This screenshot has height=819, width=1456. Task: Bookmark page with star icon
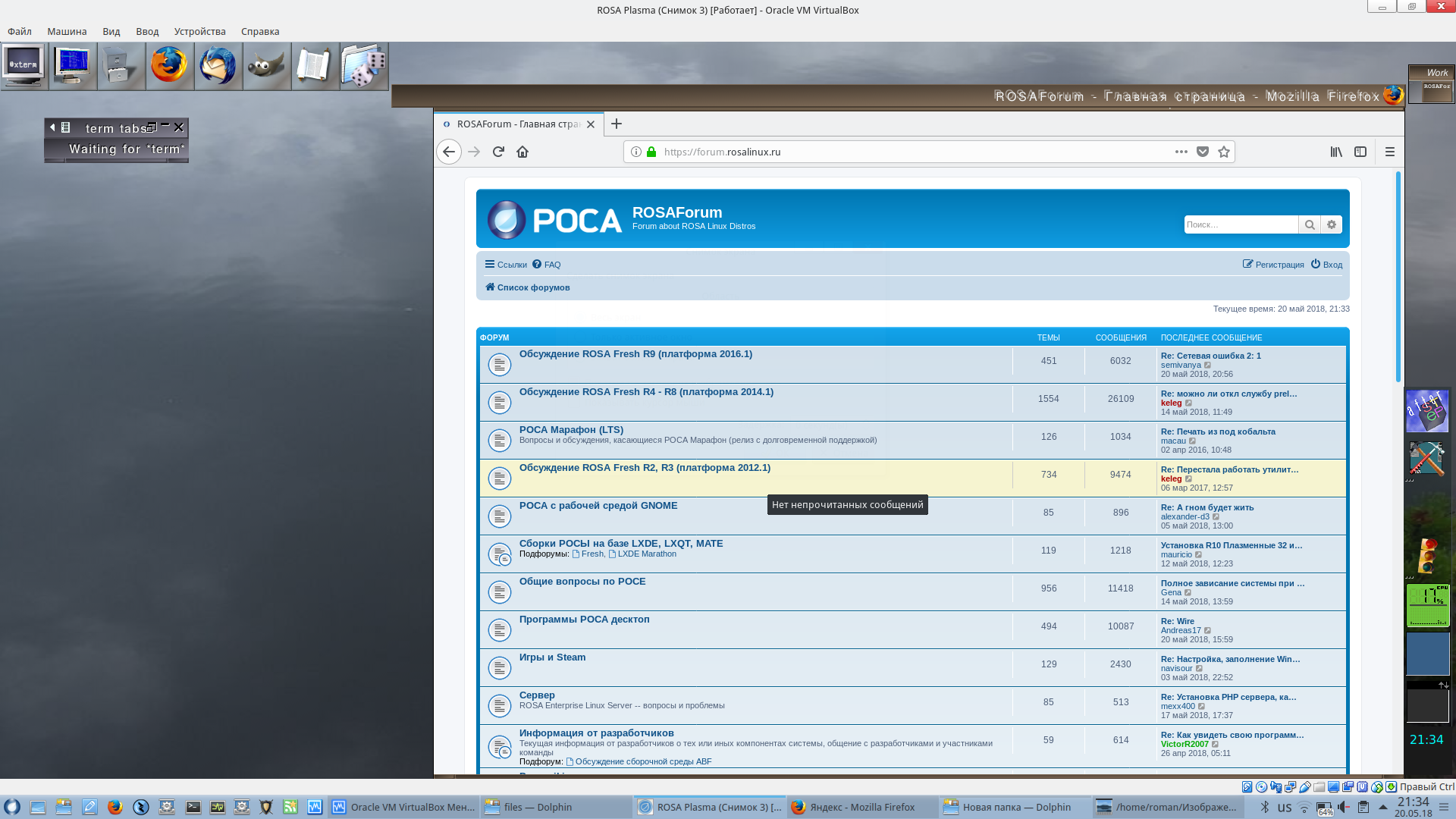coord(1223,152)
